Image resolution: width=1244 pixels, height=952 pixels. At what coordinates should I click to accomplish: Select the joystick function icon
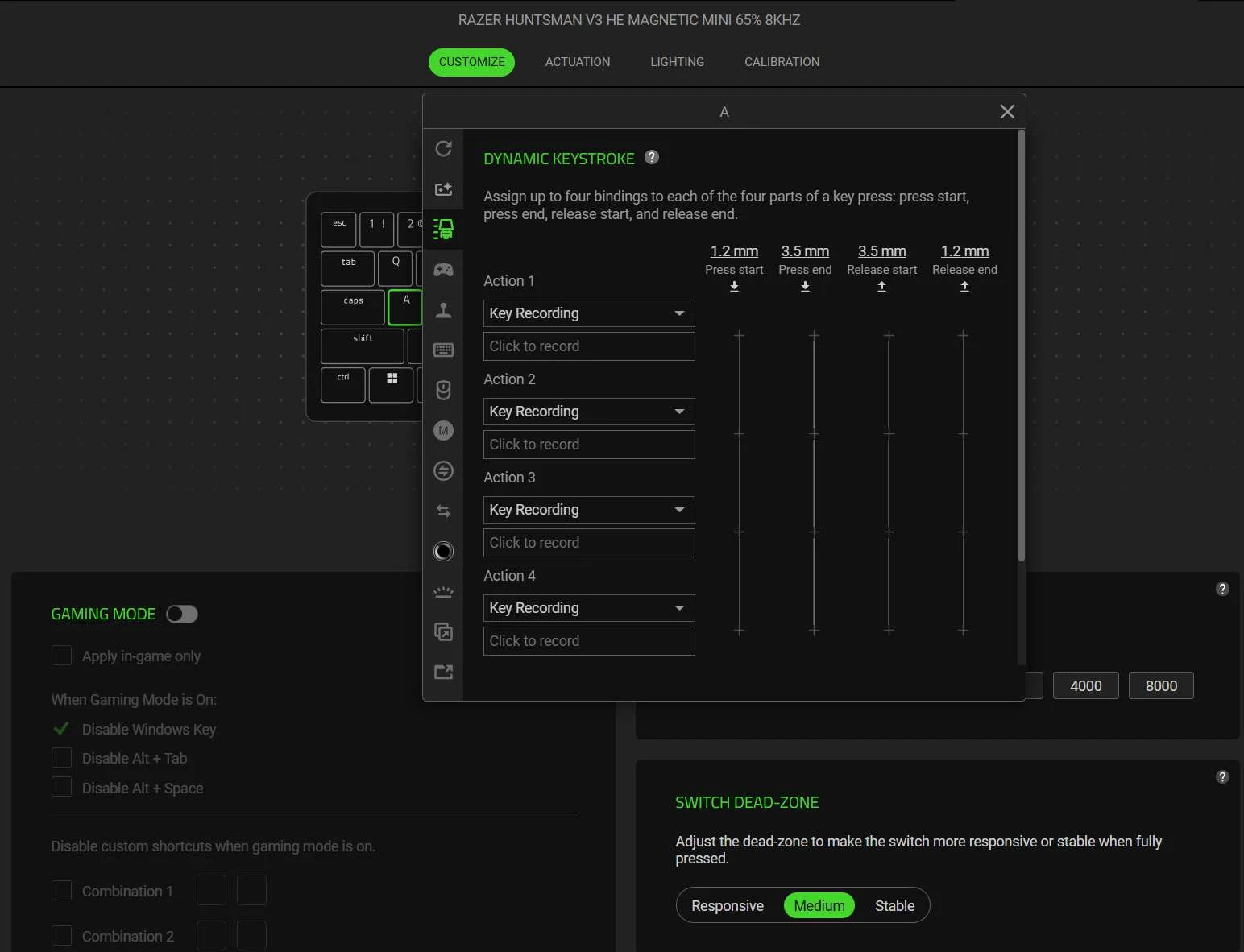(x=443, y=310)
